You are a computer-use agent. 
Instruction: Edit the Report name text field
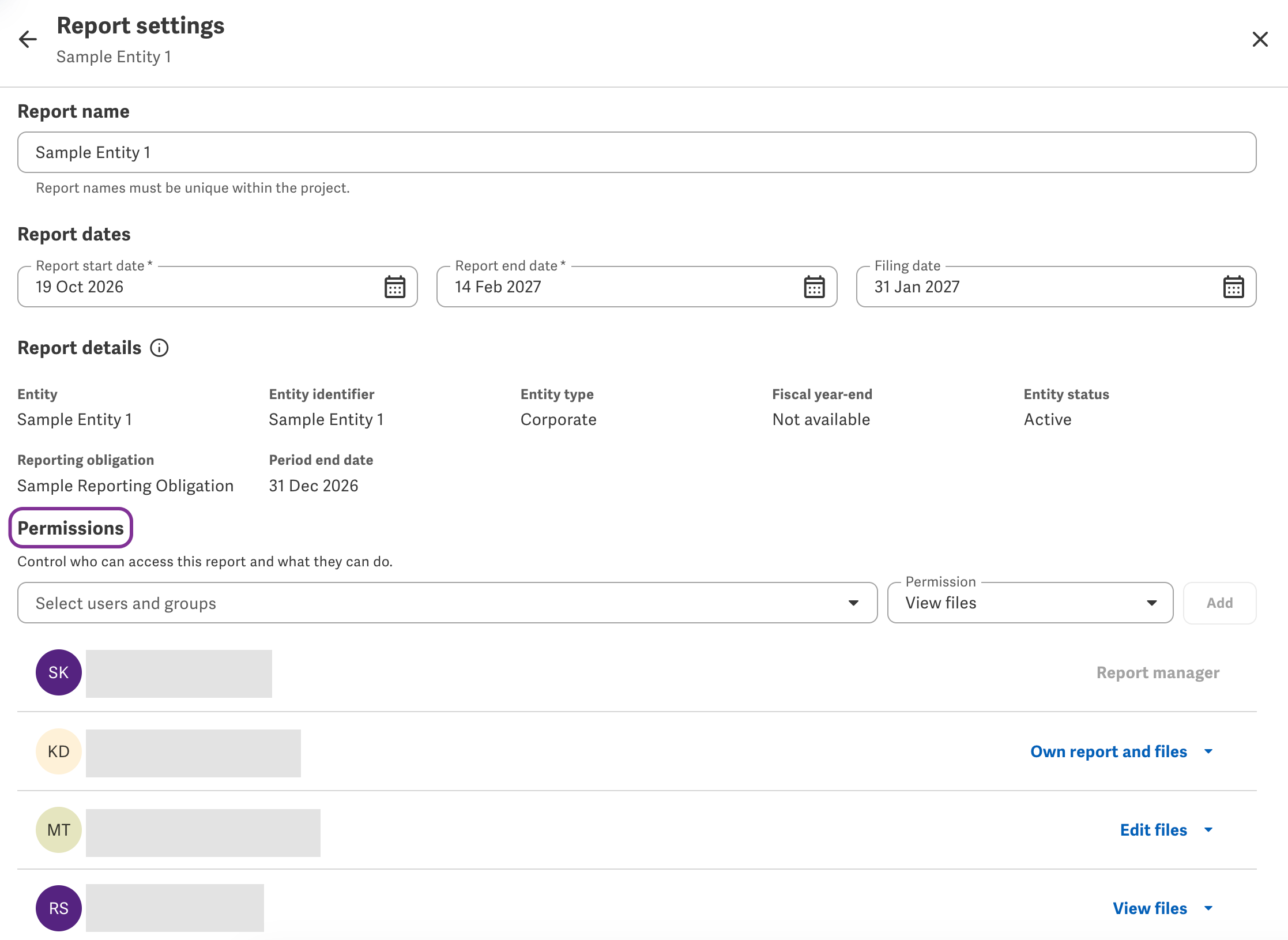click(x=637, y=152)
